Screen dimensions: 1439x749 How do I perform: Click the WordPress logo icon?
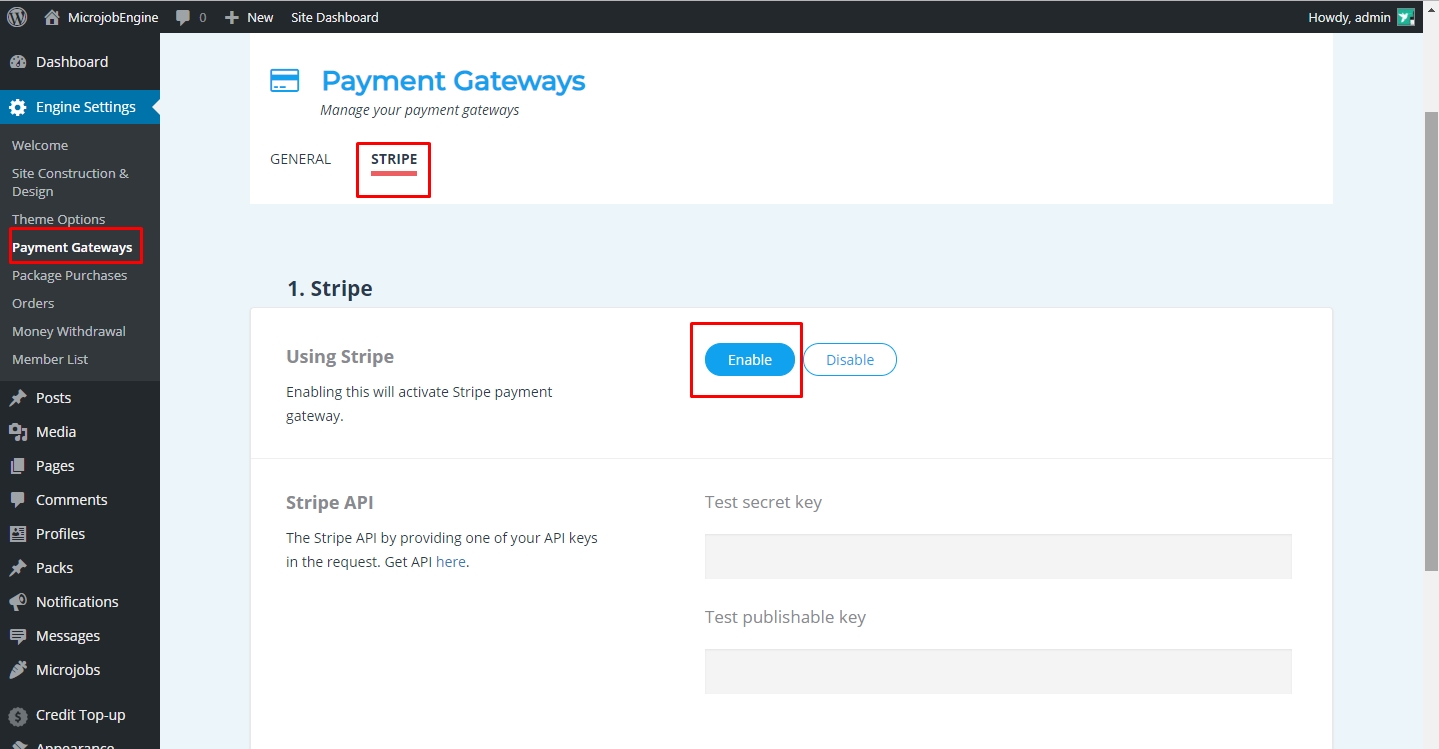[x=17, y=17]
